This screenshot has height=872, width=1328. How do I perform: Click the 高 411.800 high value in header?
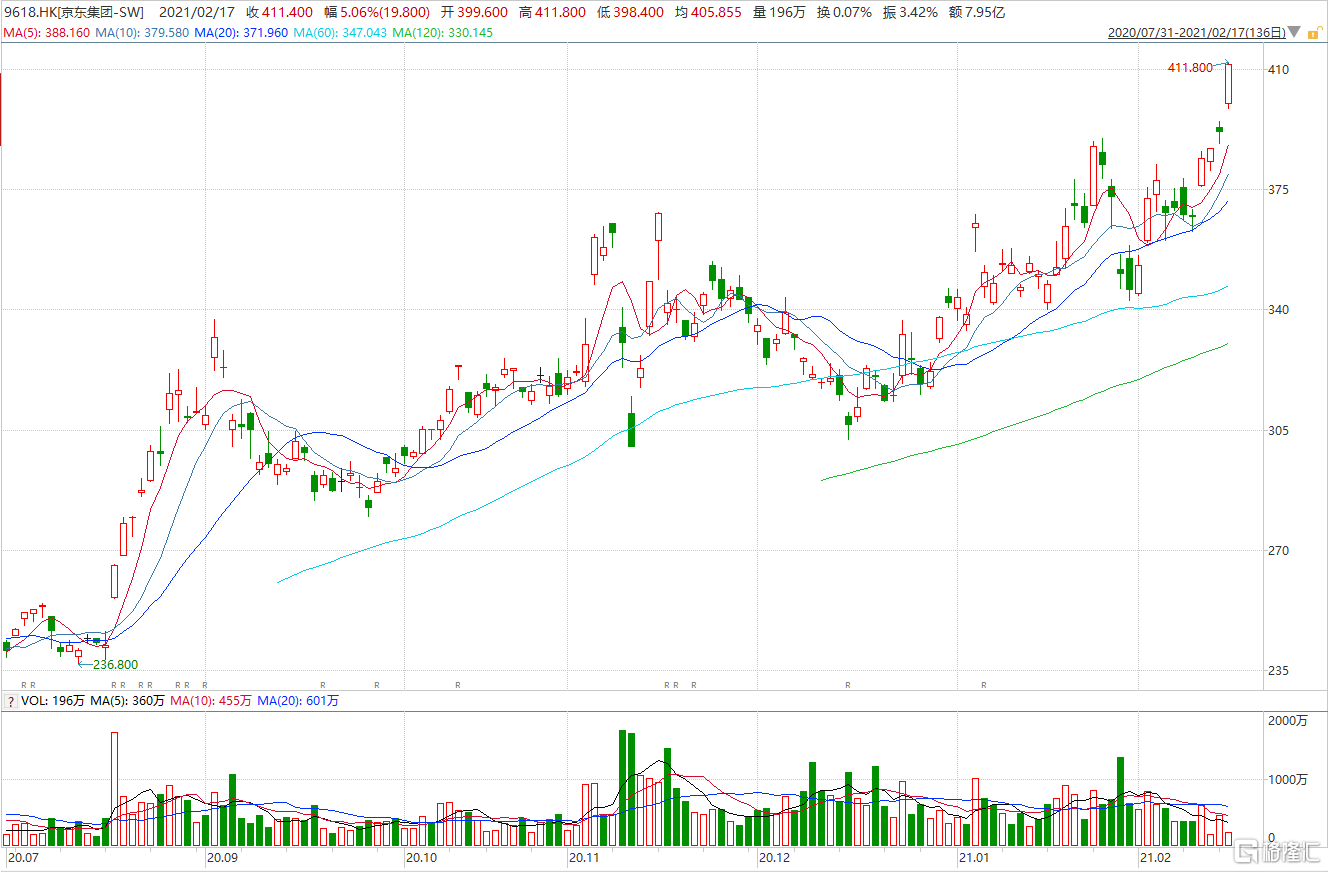[552, 12]
